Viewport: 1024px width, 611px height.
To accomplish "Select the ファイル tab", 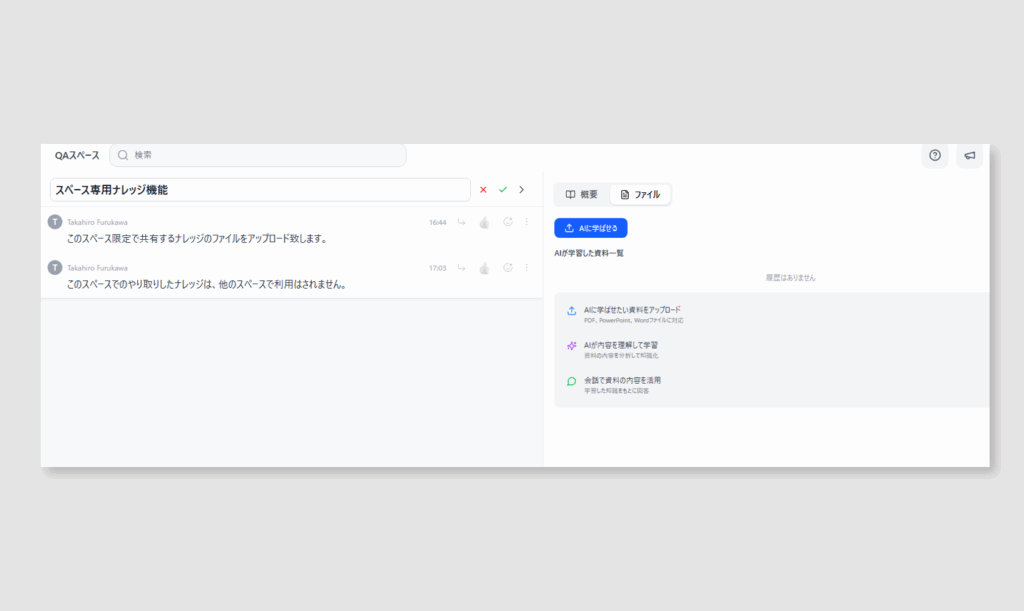I will [x=640, y=194].
